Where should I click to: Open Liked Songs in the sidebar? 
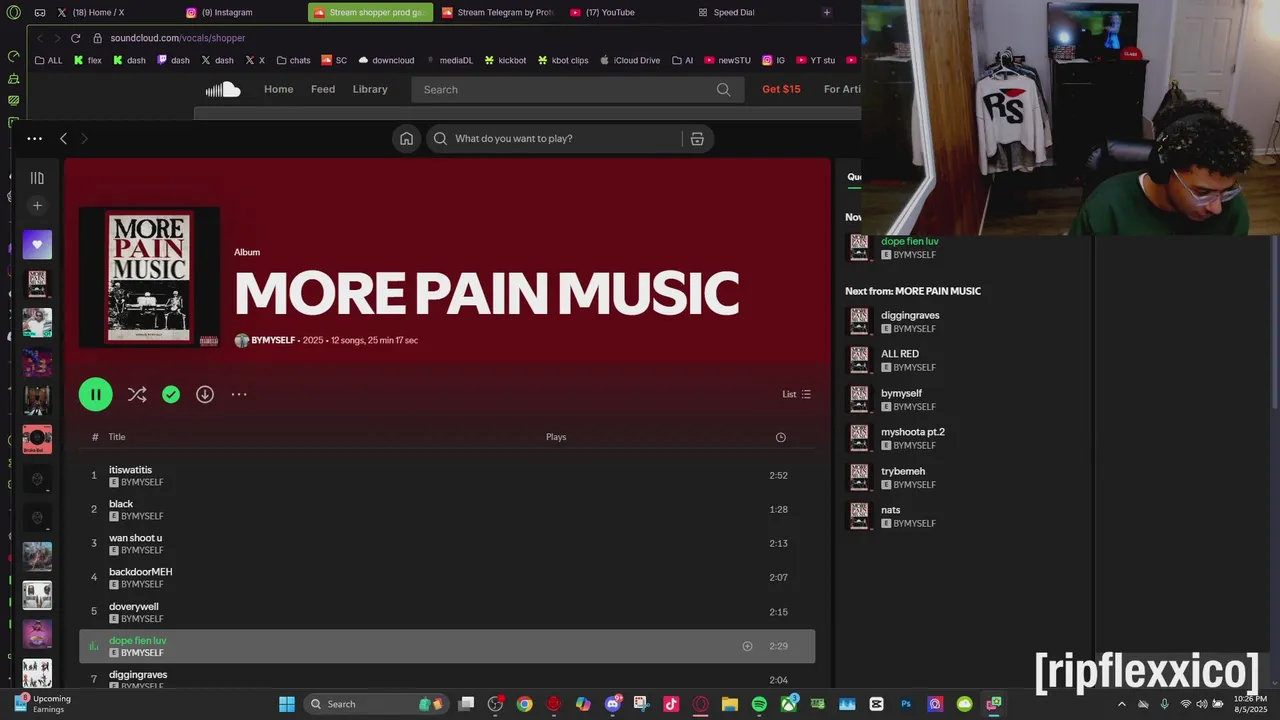tap(37, 244)
